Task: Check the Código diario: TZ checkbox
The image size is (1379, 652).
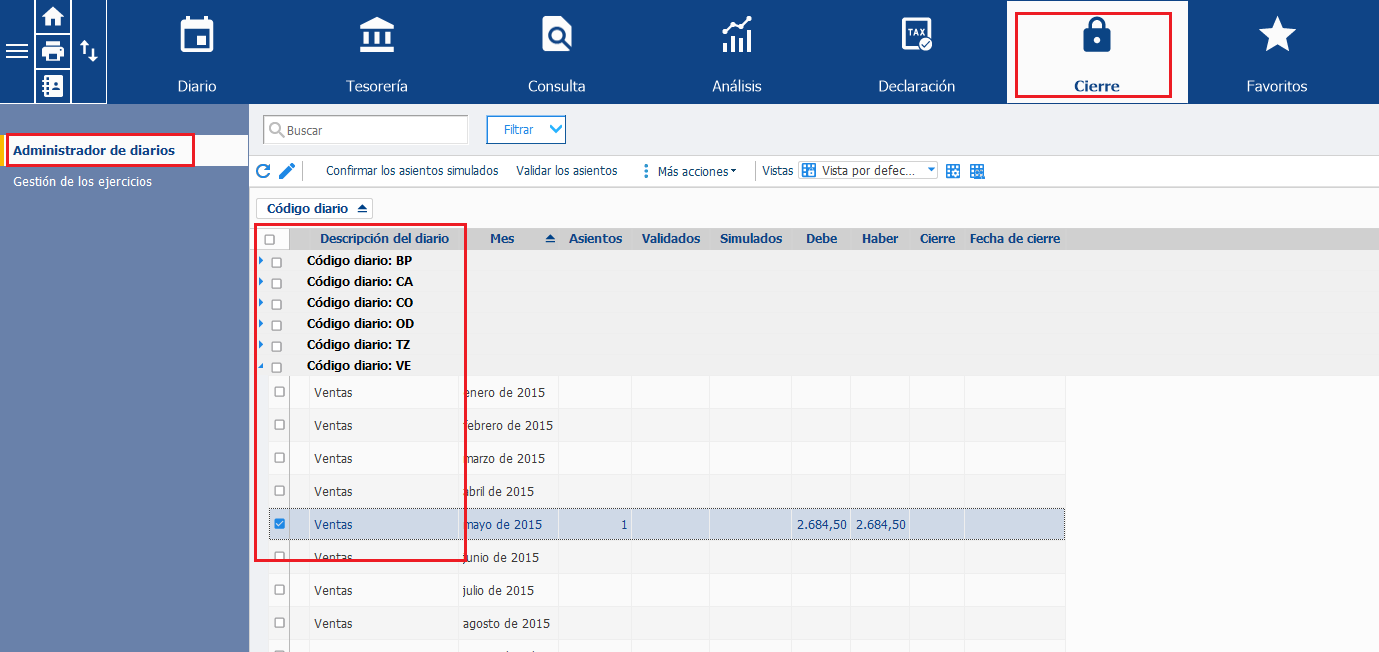Action: pos(277,346)
